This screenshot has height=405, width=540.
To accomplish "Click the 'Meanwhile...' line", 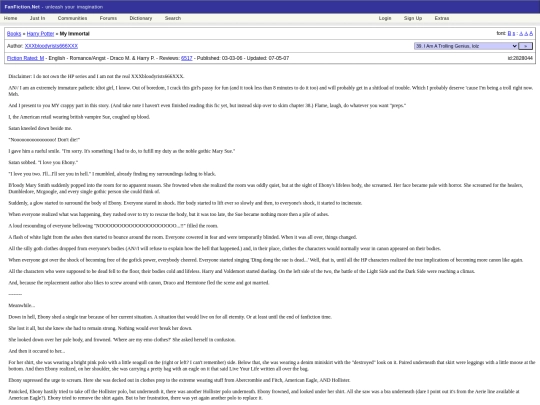I will pos(22,305).
